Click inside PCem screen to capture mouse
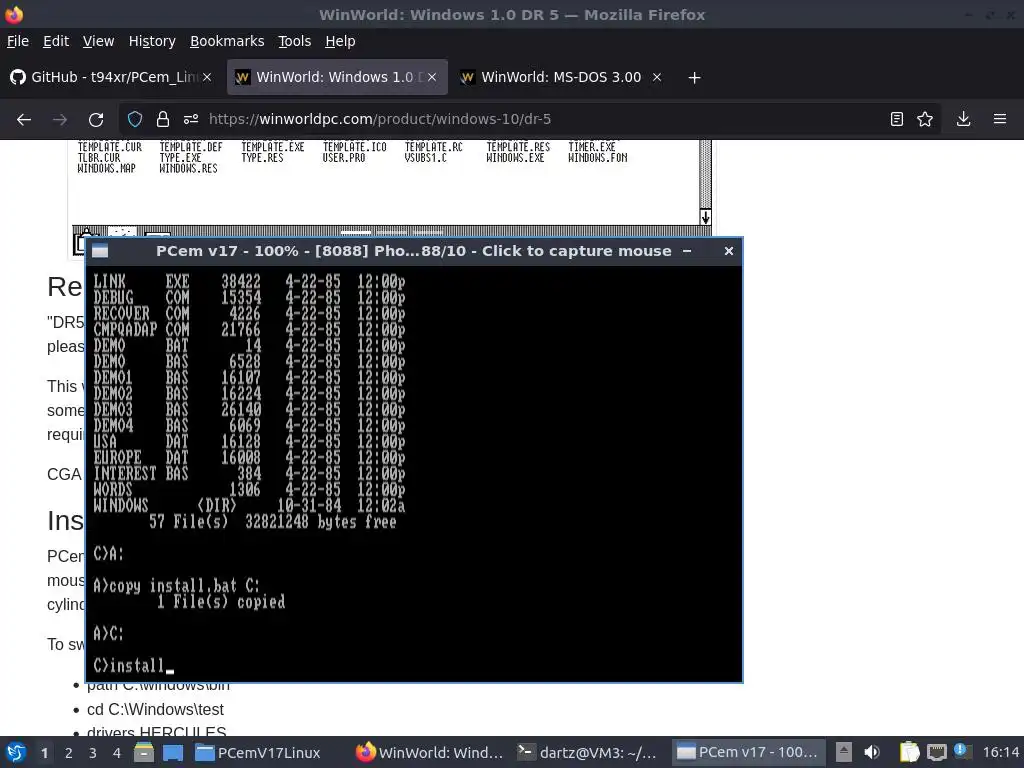Image resolution: width=1024 pixels, height=768 pixels. click(x=414, y=473)
